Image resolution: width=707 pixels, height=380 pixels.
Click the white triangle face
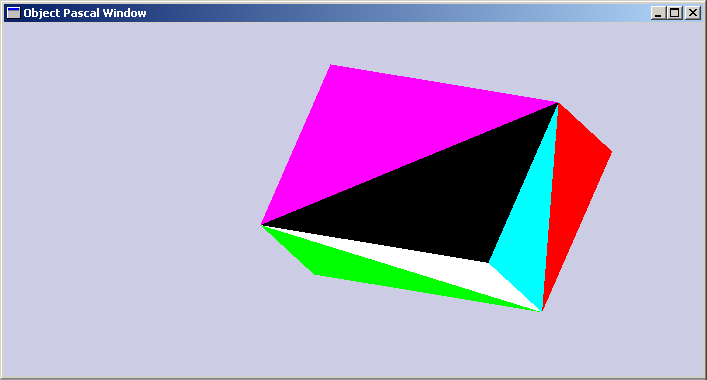[451, 266]
